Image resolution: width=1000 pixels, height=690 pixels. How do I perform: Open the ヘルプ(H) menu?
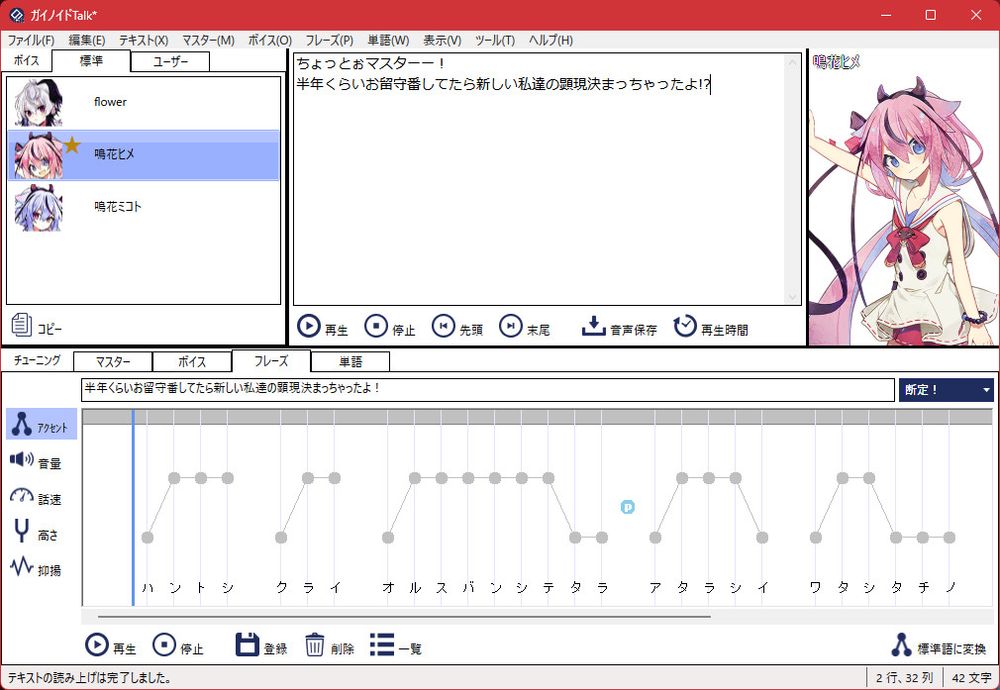tap(551, 40)
